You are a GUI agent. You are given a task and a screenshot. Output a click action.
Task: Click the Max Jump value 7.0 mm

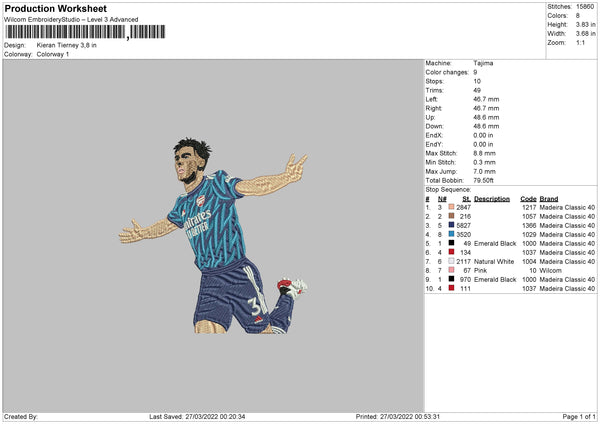(x=484, y=171)
